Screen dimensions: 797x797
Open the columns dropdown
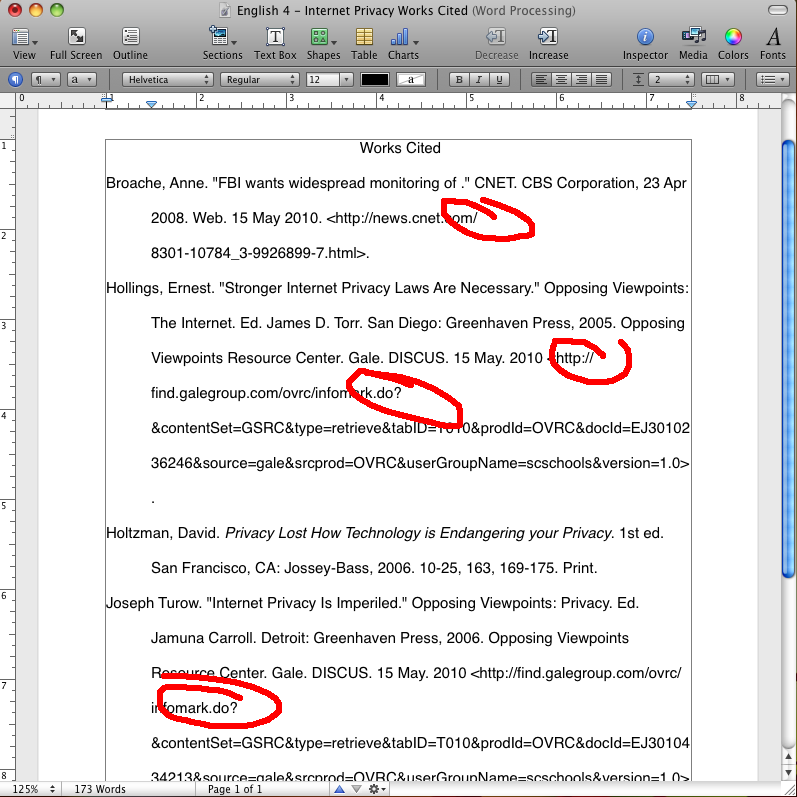coord(717,80)
